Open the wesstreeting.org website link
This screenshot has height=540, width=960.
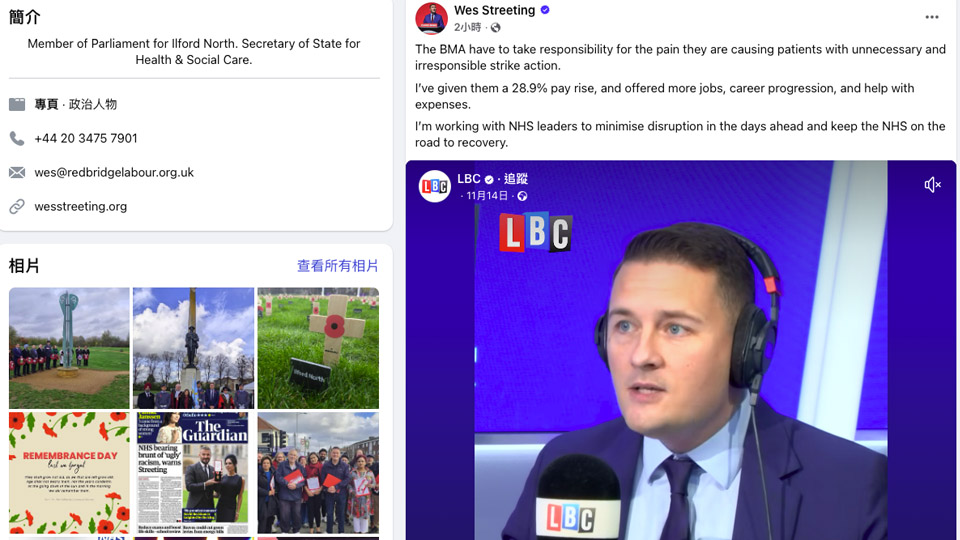(81, 206)
